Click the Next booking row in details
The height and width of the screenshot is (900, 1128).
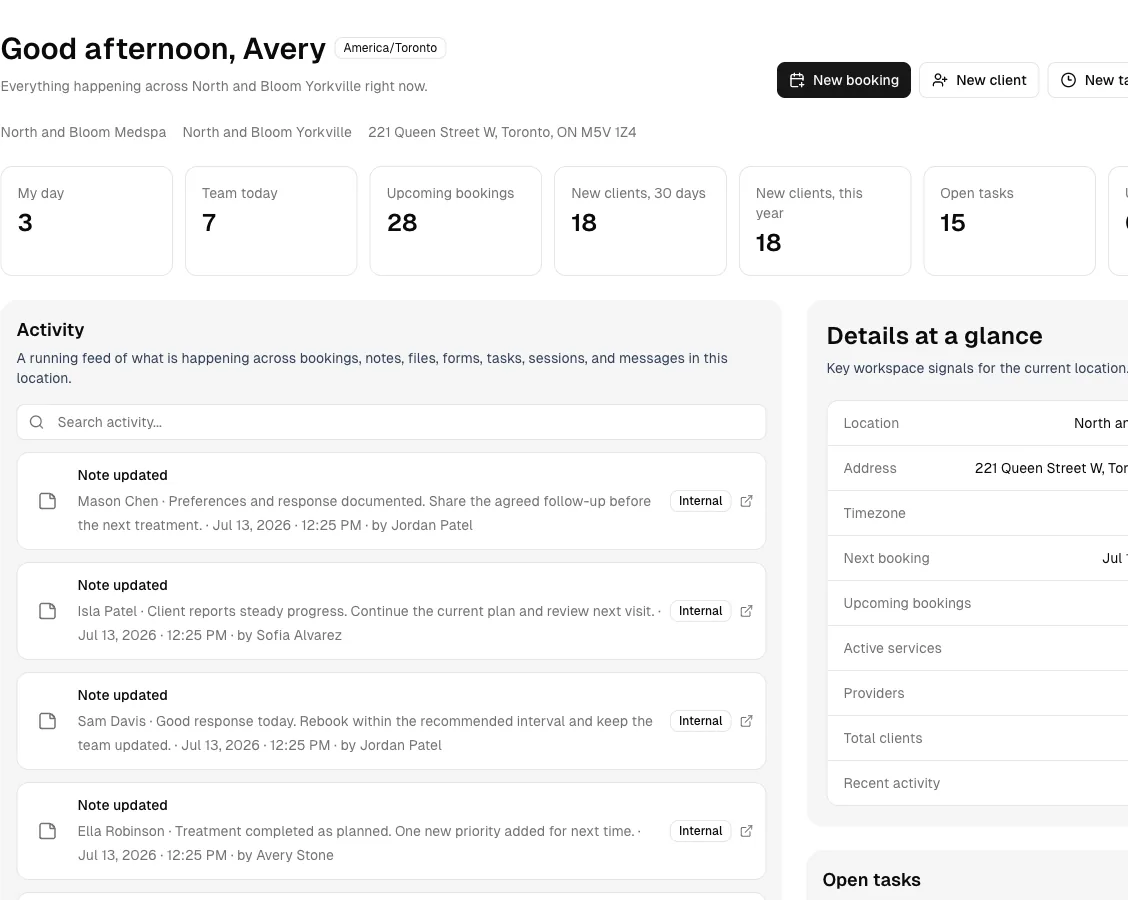[x=978, y=558]
